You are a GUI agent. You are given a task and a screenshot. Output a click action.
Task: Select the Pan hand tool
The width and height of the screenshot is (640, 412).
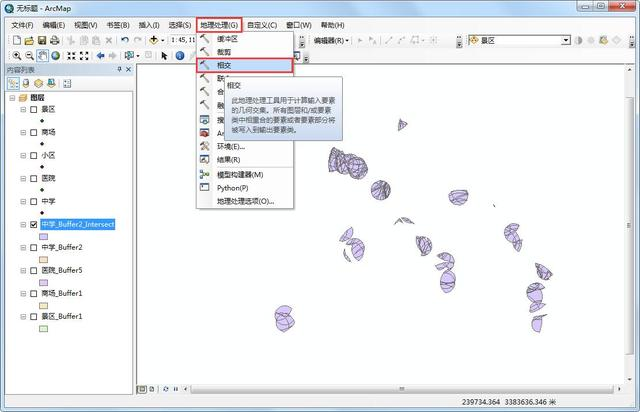[x=42, y=56]
